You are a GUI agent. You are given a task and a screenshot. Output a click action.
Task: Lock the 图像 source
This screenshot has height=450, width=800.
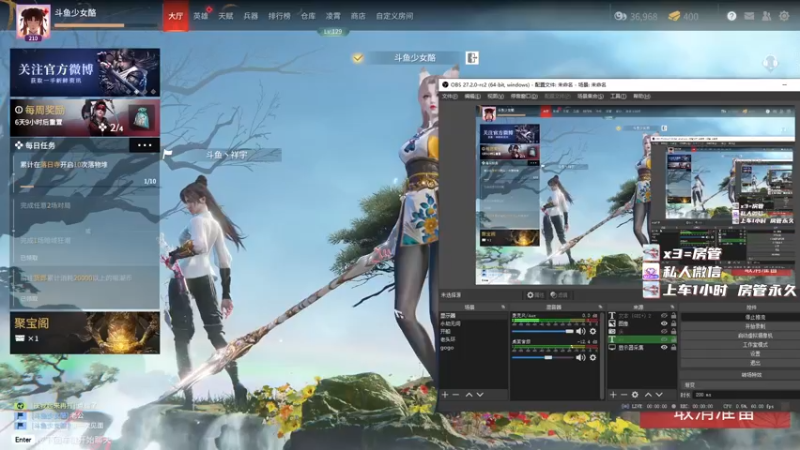(673, 323)
